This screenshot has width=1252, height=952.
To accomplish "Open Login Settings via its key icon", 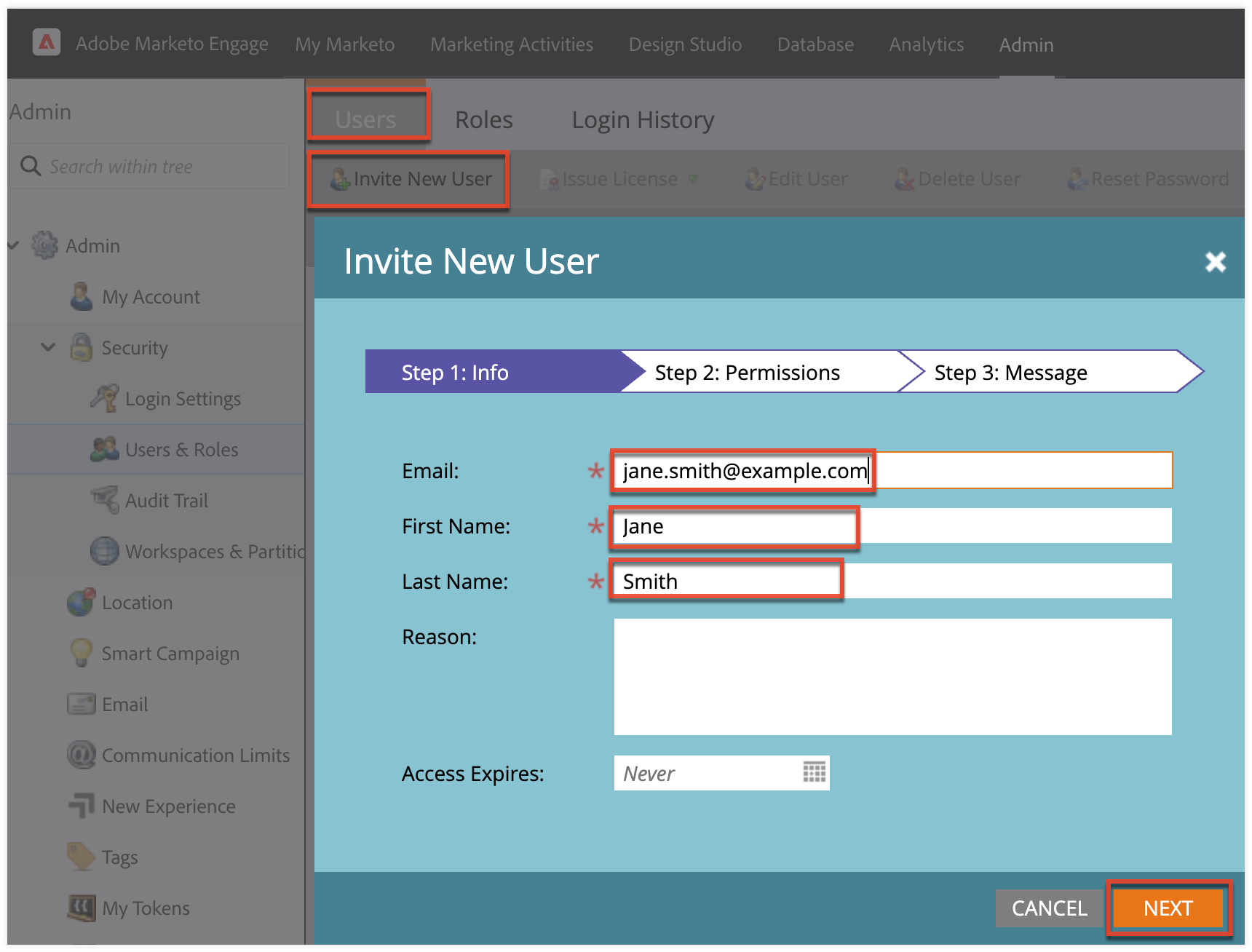I will tap(104, 398).
